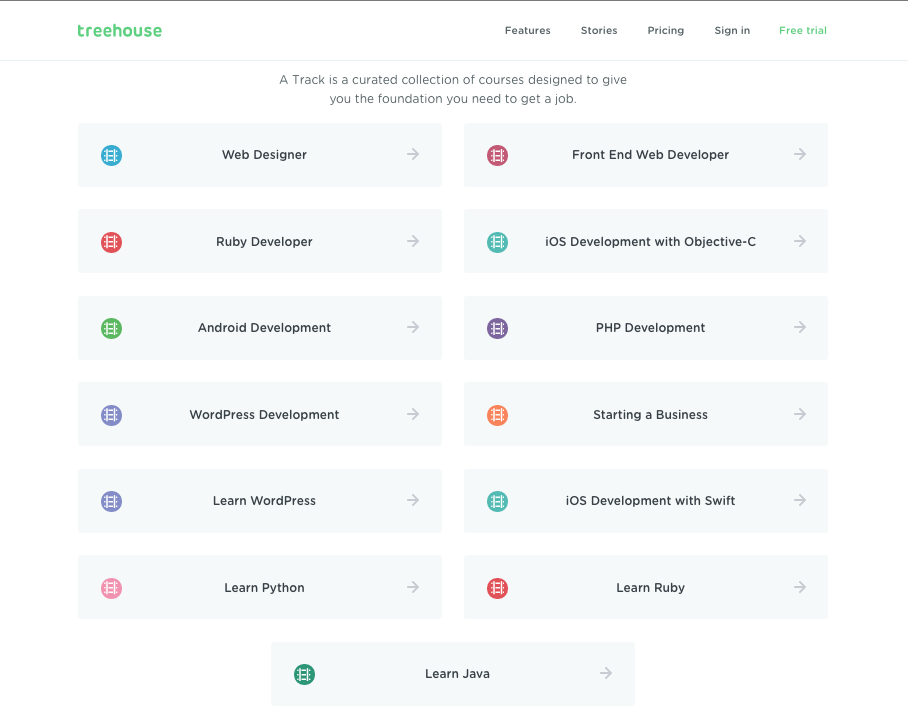Click the treehouse logo
The height and width of the screenshot is (706, 908).
(x=119, y=31)
